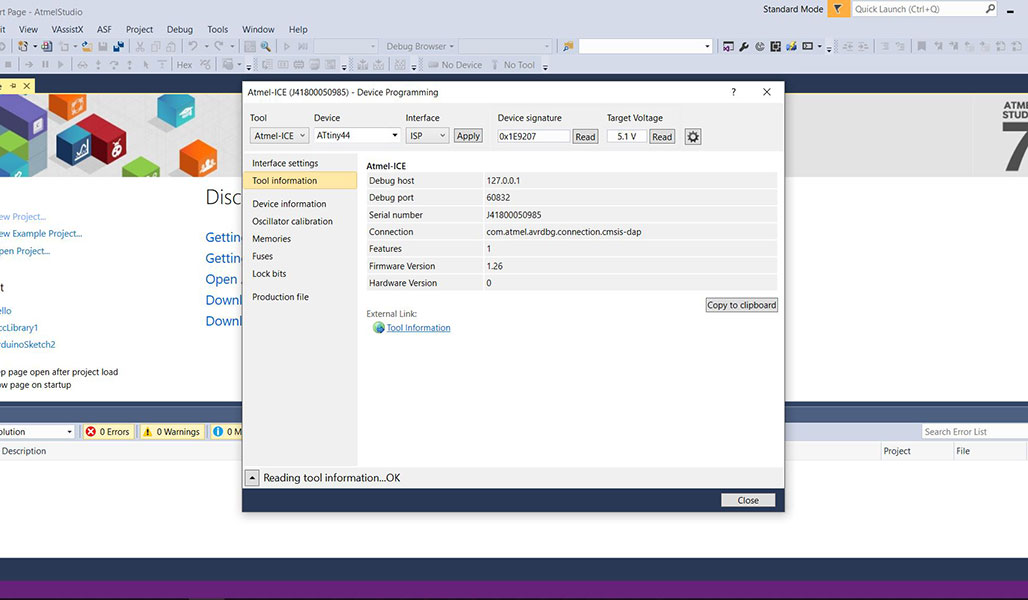Screen dimensions: 1028x600
Task: Click Read next to Target Voltage
Action: tap(662, 136)
